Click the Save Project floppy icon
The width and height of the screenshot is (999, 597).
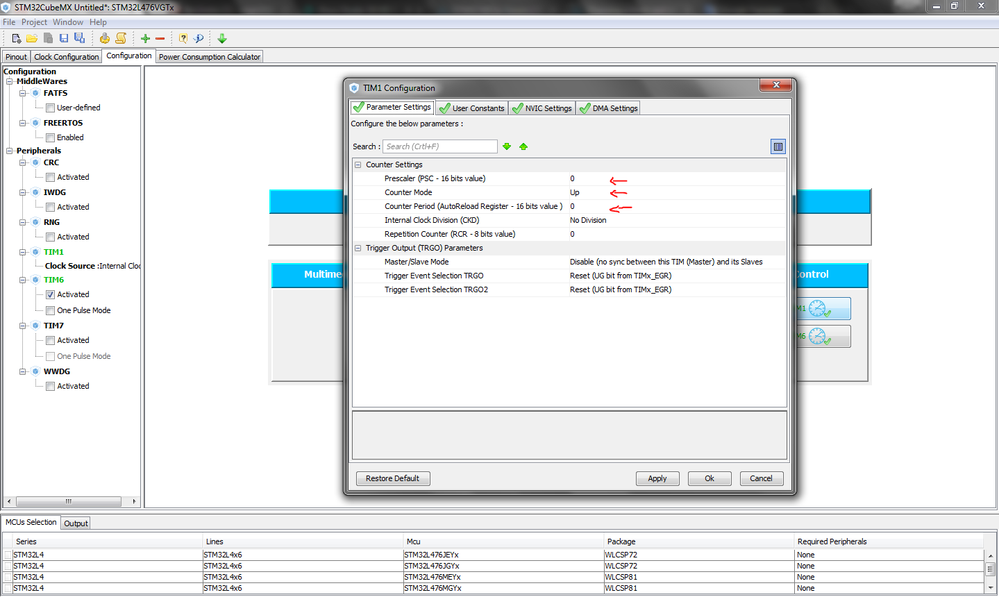point(64,38)
